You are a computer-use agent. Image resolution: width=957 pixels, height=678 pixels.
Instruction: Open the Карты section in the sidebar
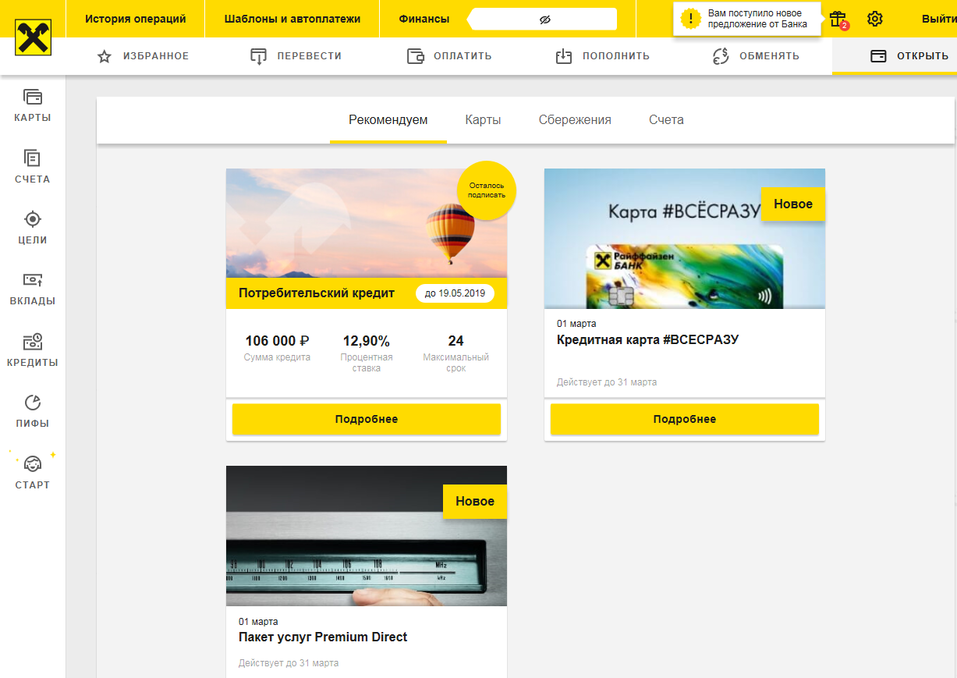pyautogui.click(x=32, y=105)
